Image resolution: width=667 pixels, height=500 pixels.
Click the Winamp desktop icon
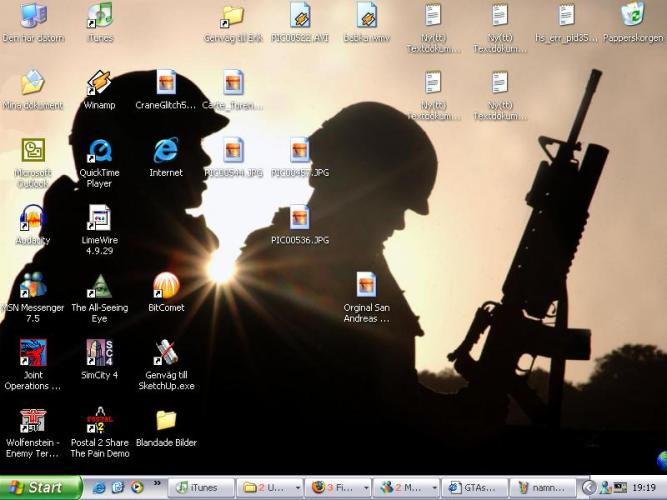98,84
